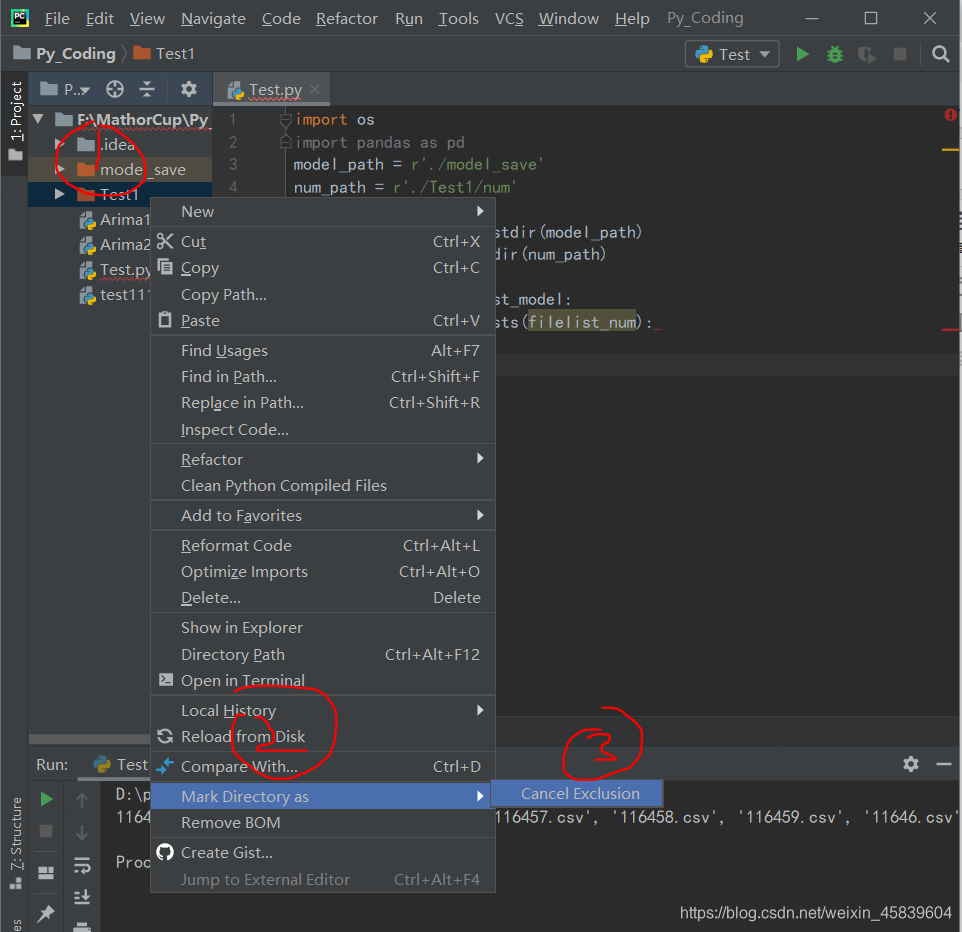Choose Compare With... entry
The height and width of the screenshot is (932, 962).
coord(323,766)
